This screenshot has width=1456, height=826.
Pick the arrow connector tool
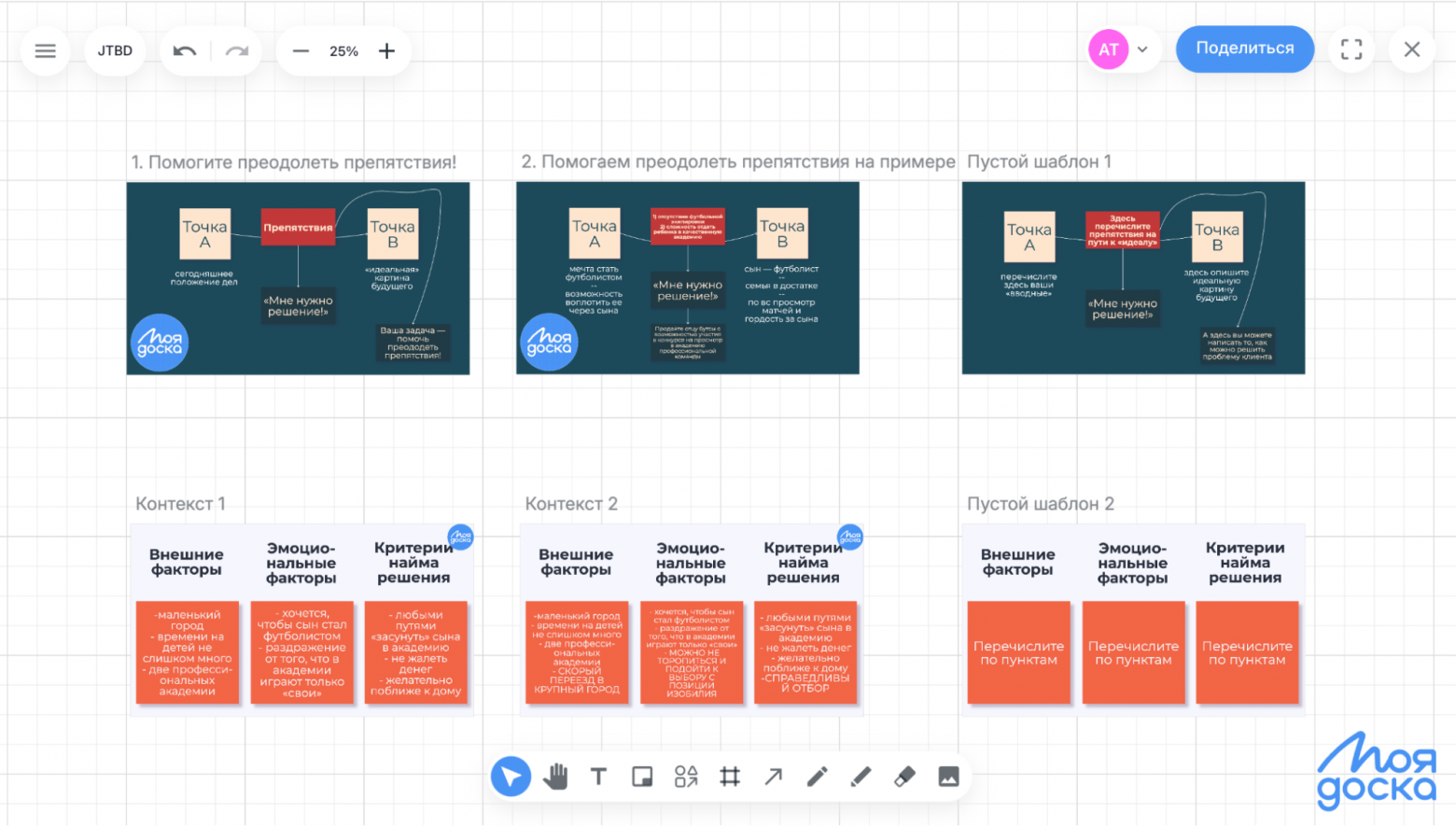coord(774,777)
